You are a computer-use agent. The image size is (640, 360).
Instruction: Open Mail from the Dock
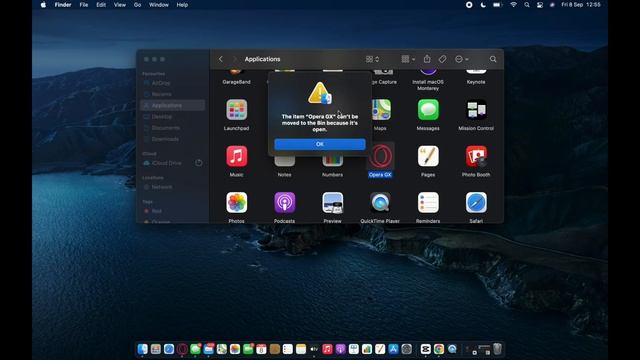click(x=209, y=349)
